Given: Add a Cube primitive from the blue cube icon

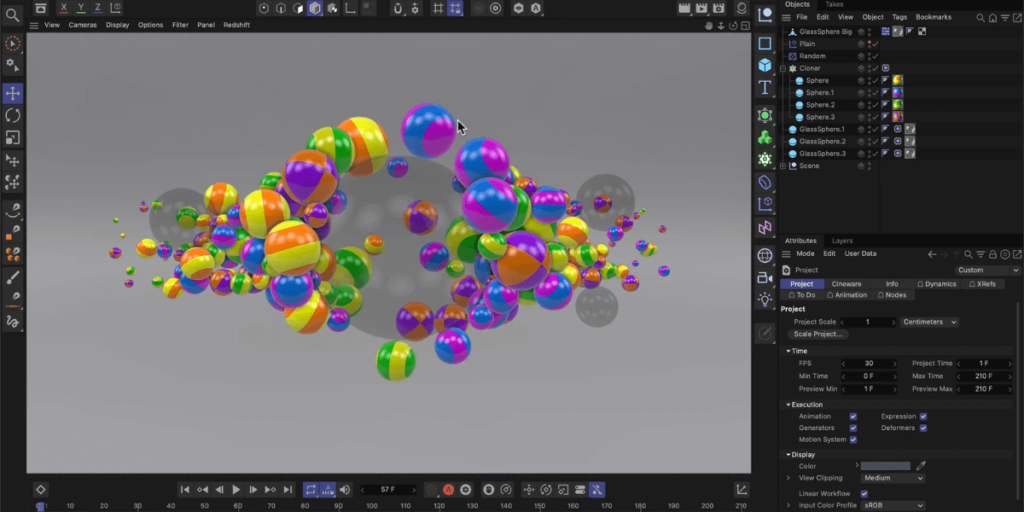Looking at the screenshot, I should point(765,65).
